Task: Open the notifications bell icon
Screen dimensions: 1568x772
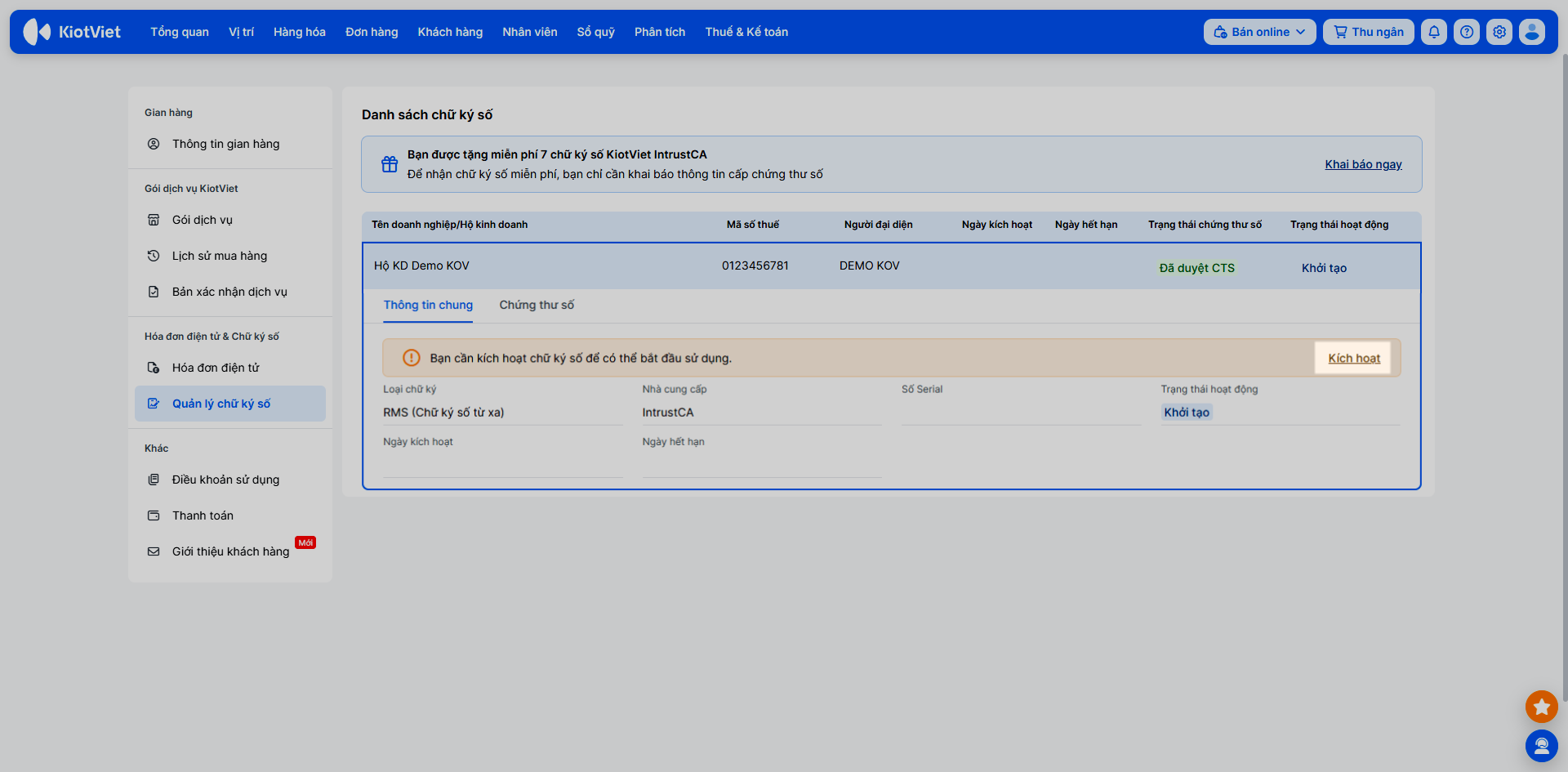Action: coord(1434,32)
